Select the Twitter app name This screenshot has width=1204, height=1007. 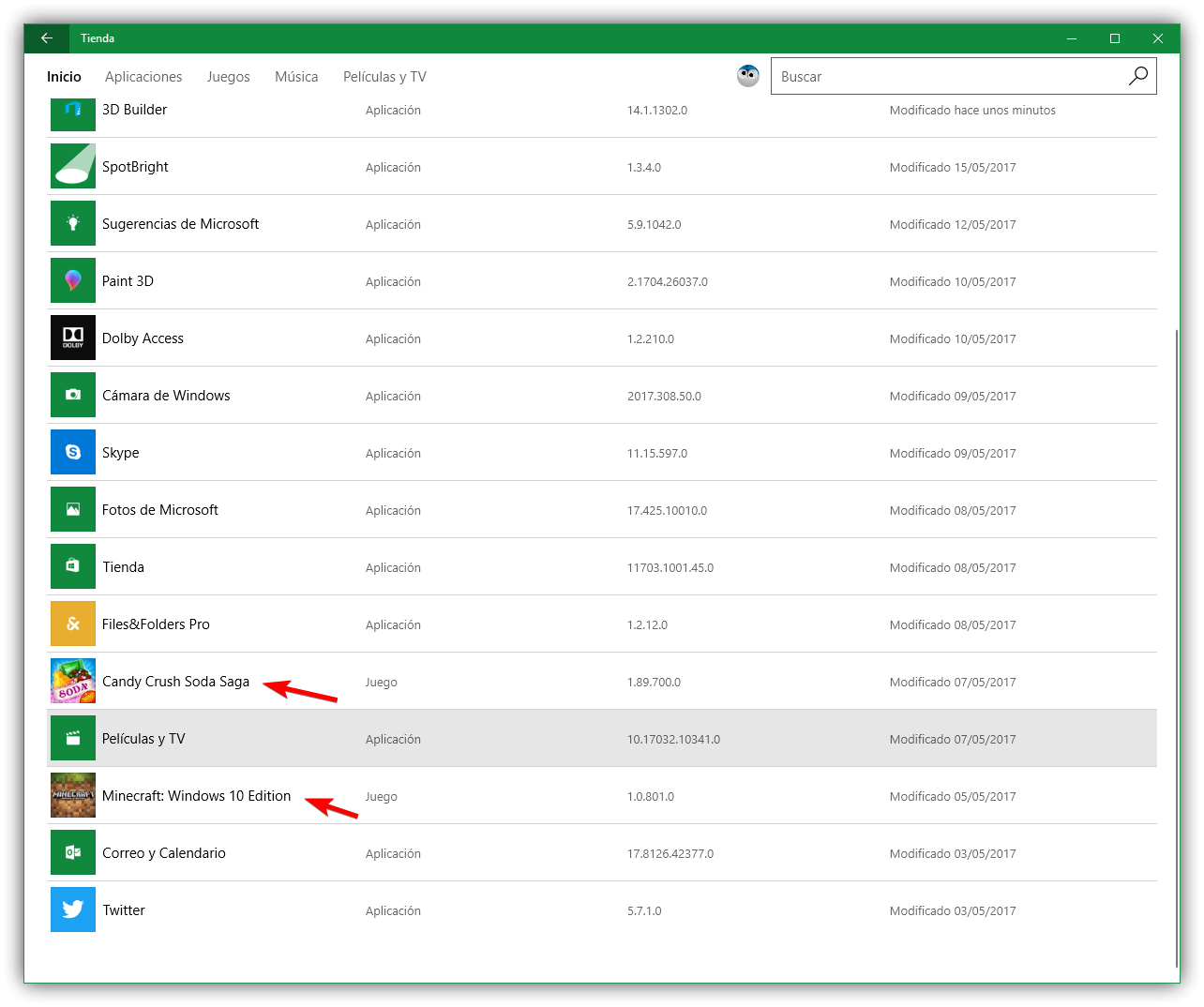click(124, 910)
